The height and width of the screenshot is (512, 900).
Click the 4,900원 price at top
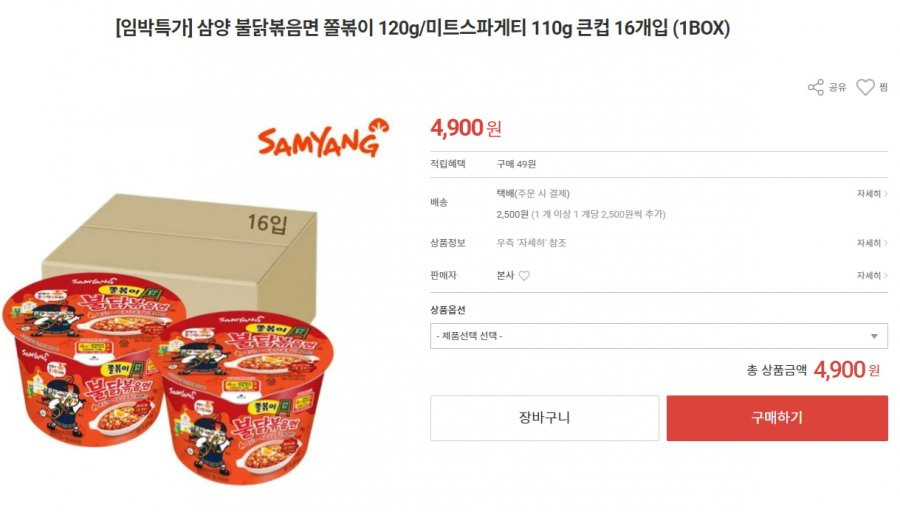tap(466, 127)
